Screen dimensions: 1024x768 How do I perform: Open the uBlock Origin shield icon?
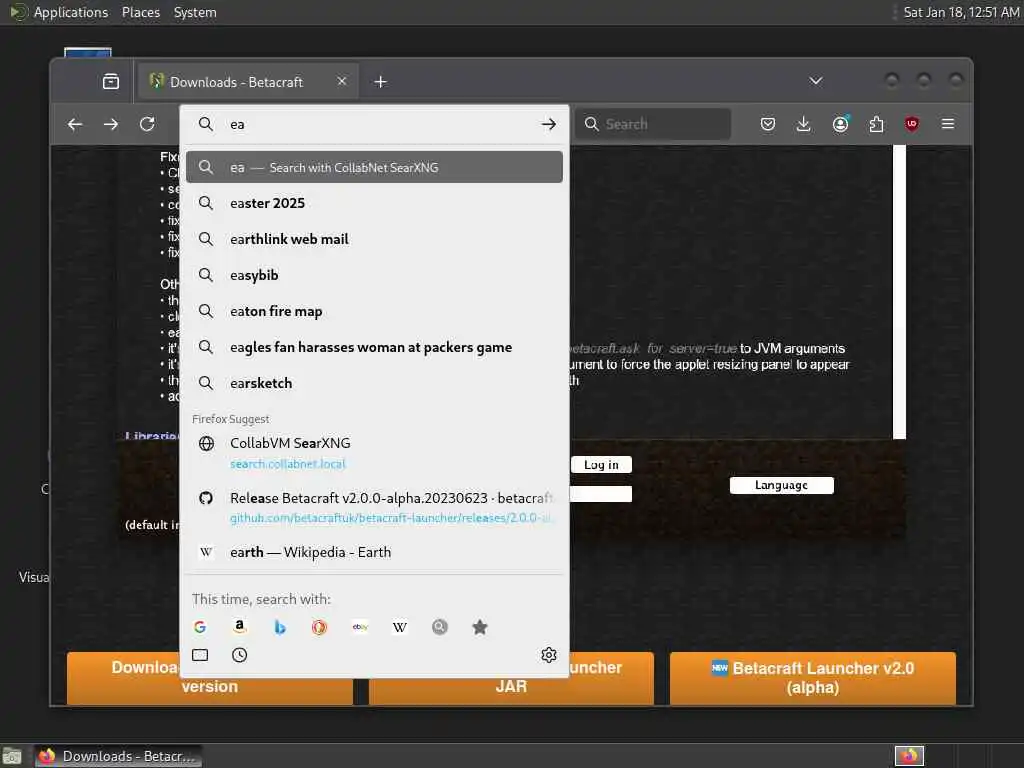912,124
